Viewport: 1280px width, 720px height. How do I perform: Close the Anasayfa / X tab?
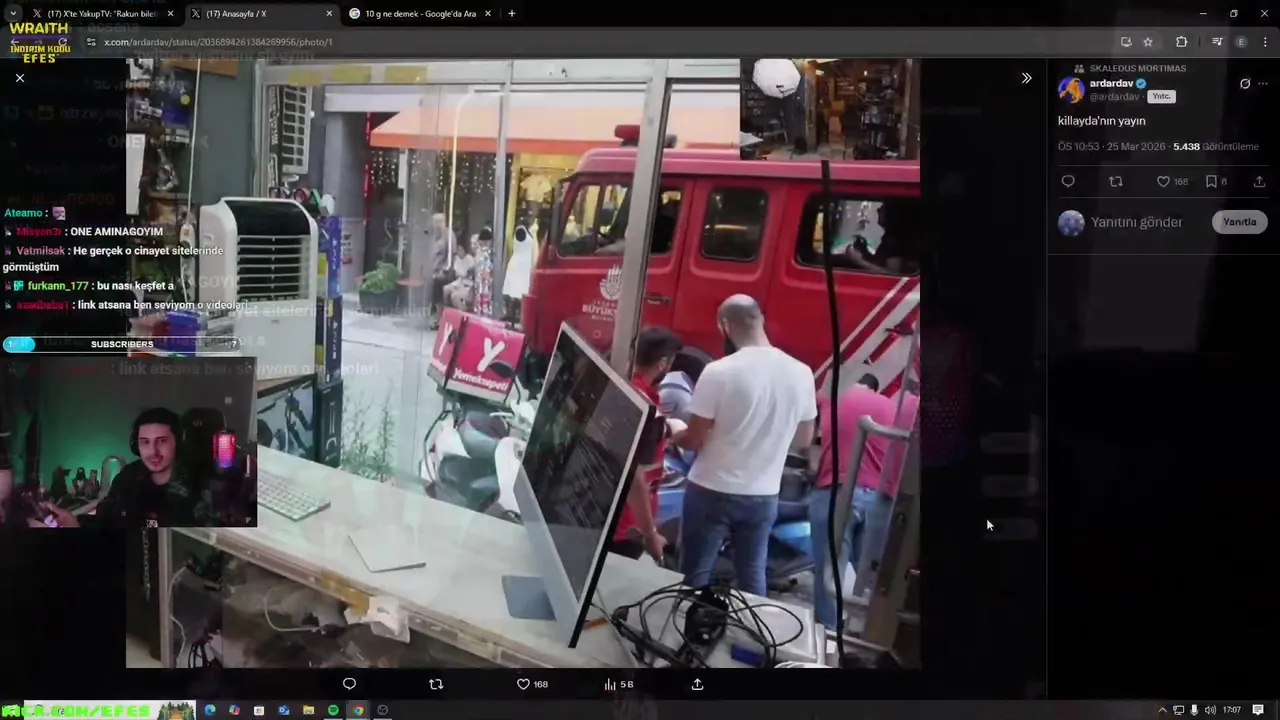click(x=329, y=14)
